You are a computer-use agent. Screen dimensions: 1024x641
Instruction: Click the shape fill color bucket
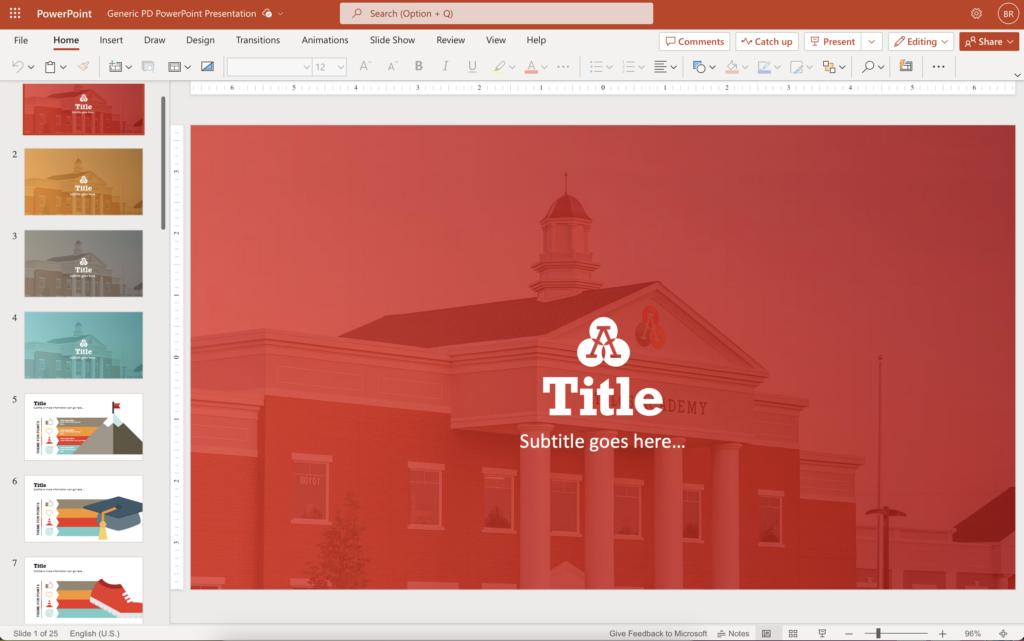click(x=731, y=67)
